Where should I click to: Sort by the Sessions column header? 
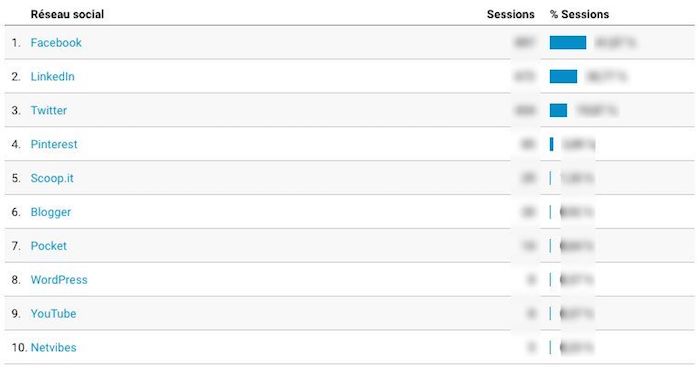pyautogui.click(x=510, y=14)
